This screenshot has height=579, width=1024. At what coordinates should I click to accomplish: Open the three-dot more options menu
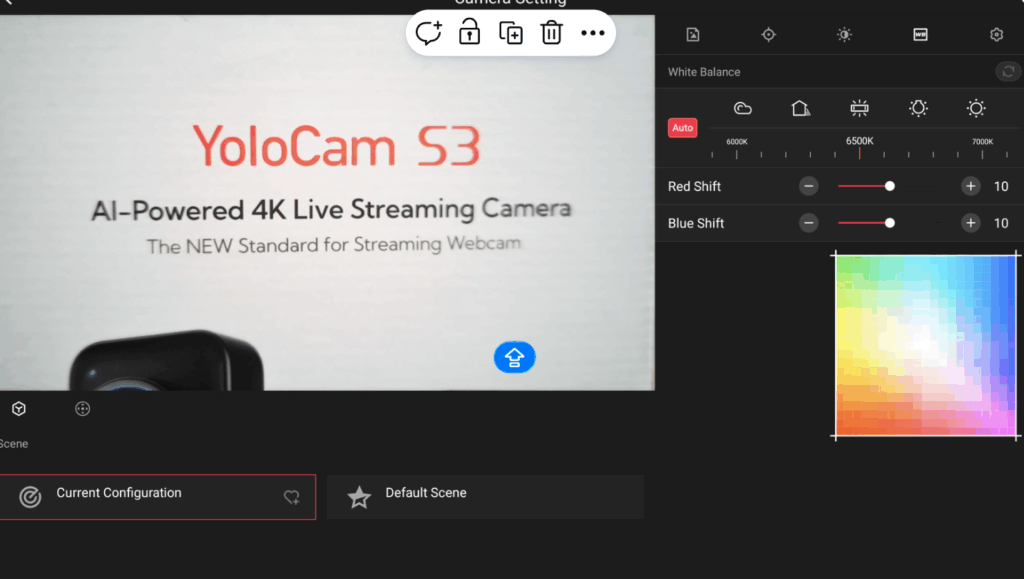point(592,33)
